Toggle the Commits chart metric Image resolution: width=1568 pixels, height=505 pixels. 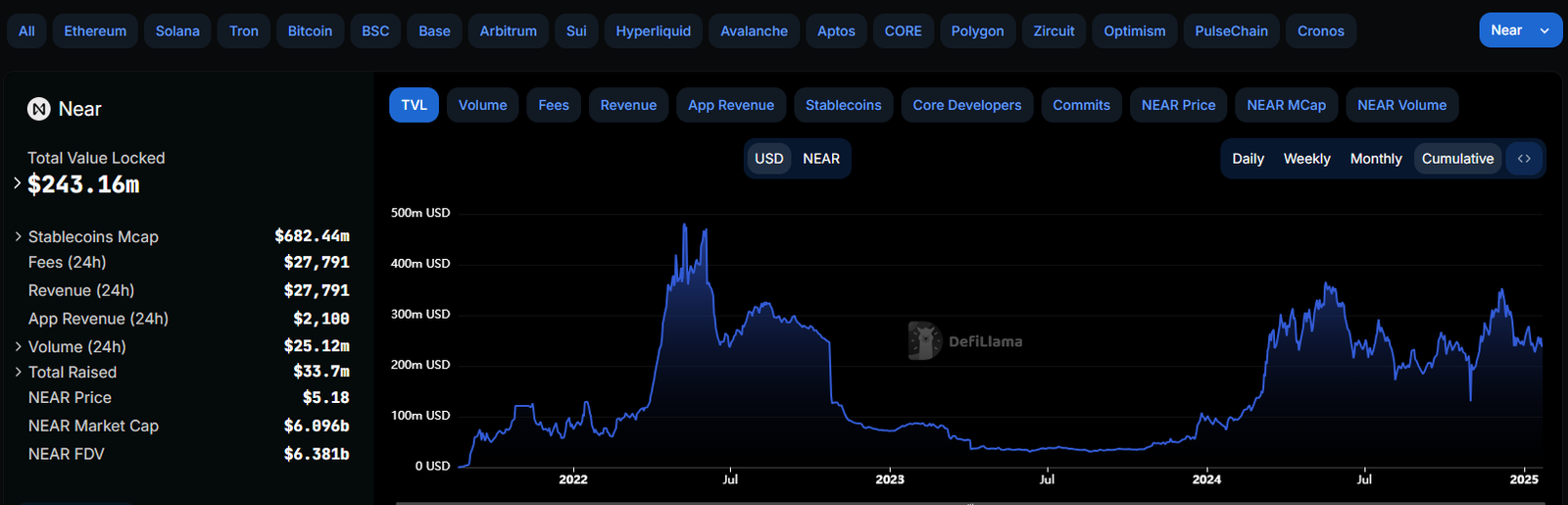tap(1081, 105)
